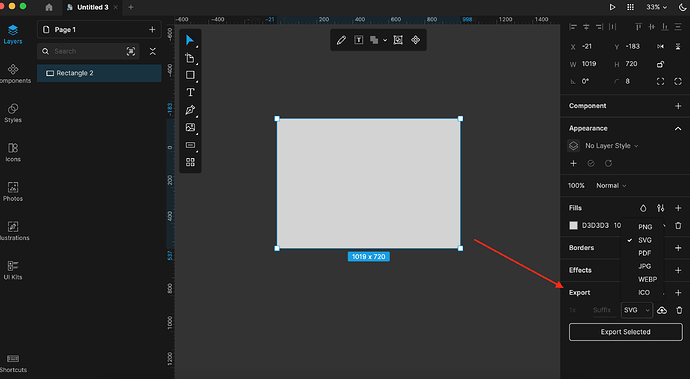Select the Artboard/frame tool

pos(190,58)
